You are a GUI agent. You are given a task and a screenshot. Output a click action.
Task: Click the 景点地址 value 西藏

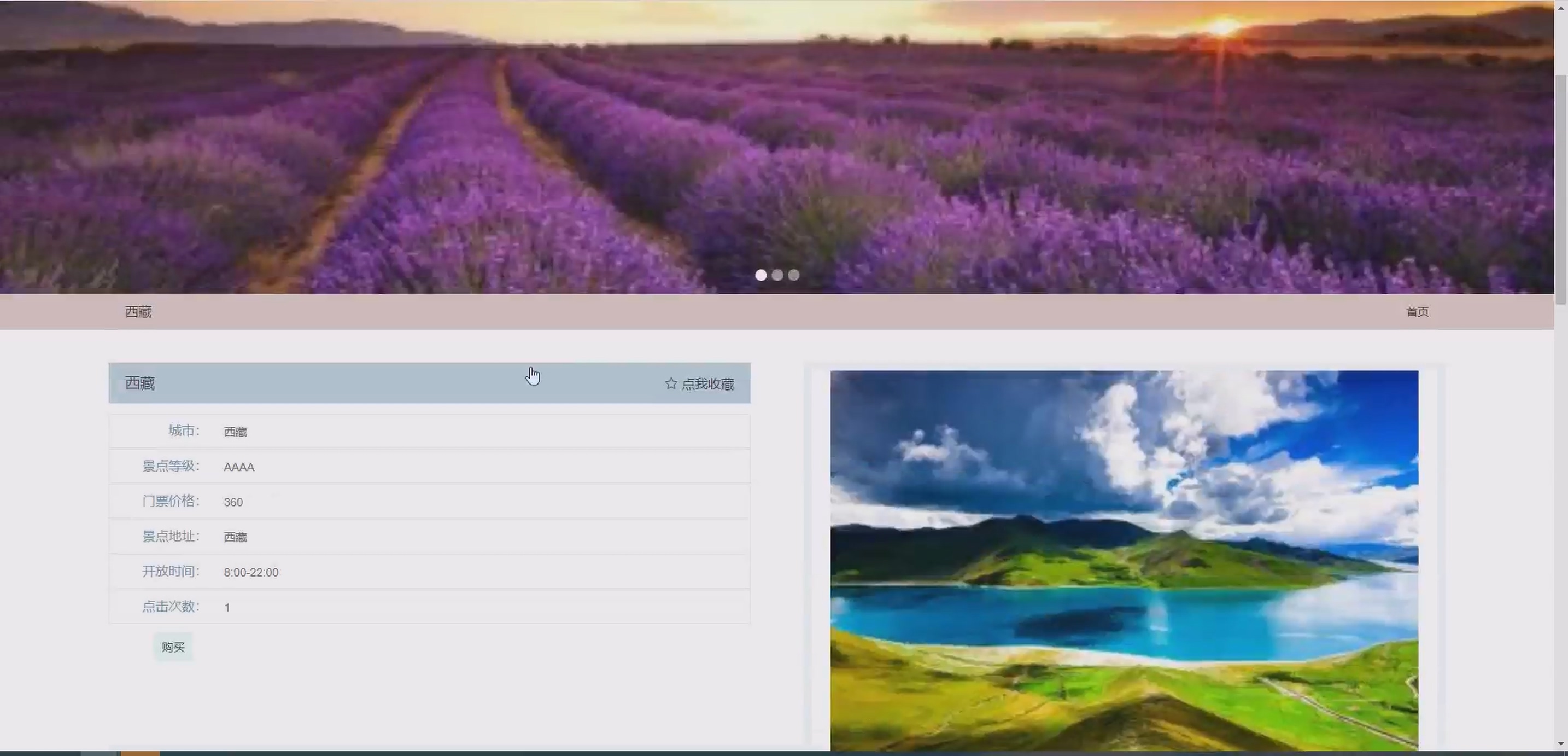pyautogui.click(x=235, y=537)
